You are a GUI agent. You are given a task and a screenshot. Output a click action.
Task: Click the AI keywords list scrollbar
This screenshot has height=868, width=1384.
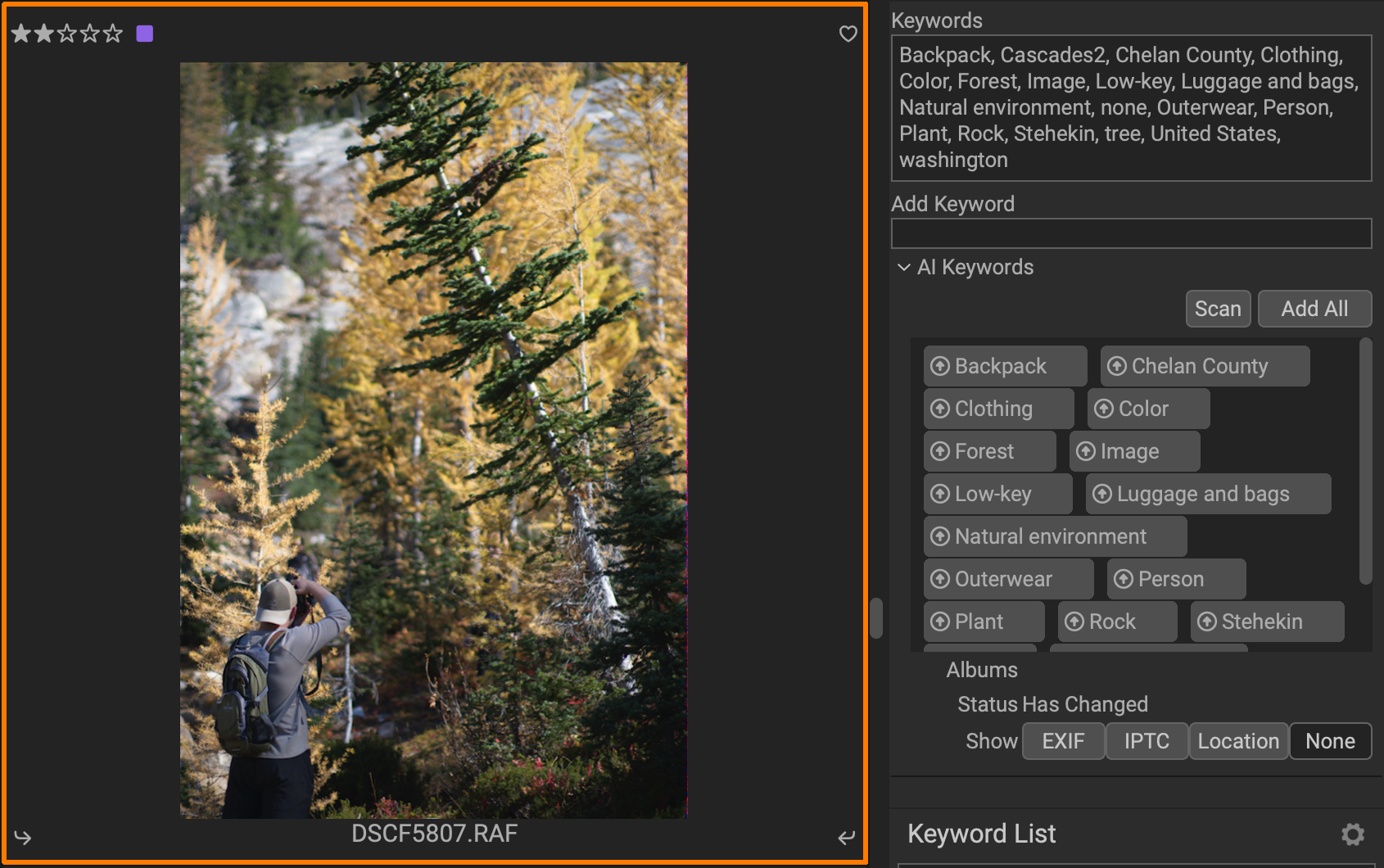(x=1365, y=461)
